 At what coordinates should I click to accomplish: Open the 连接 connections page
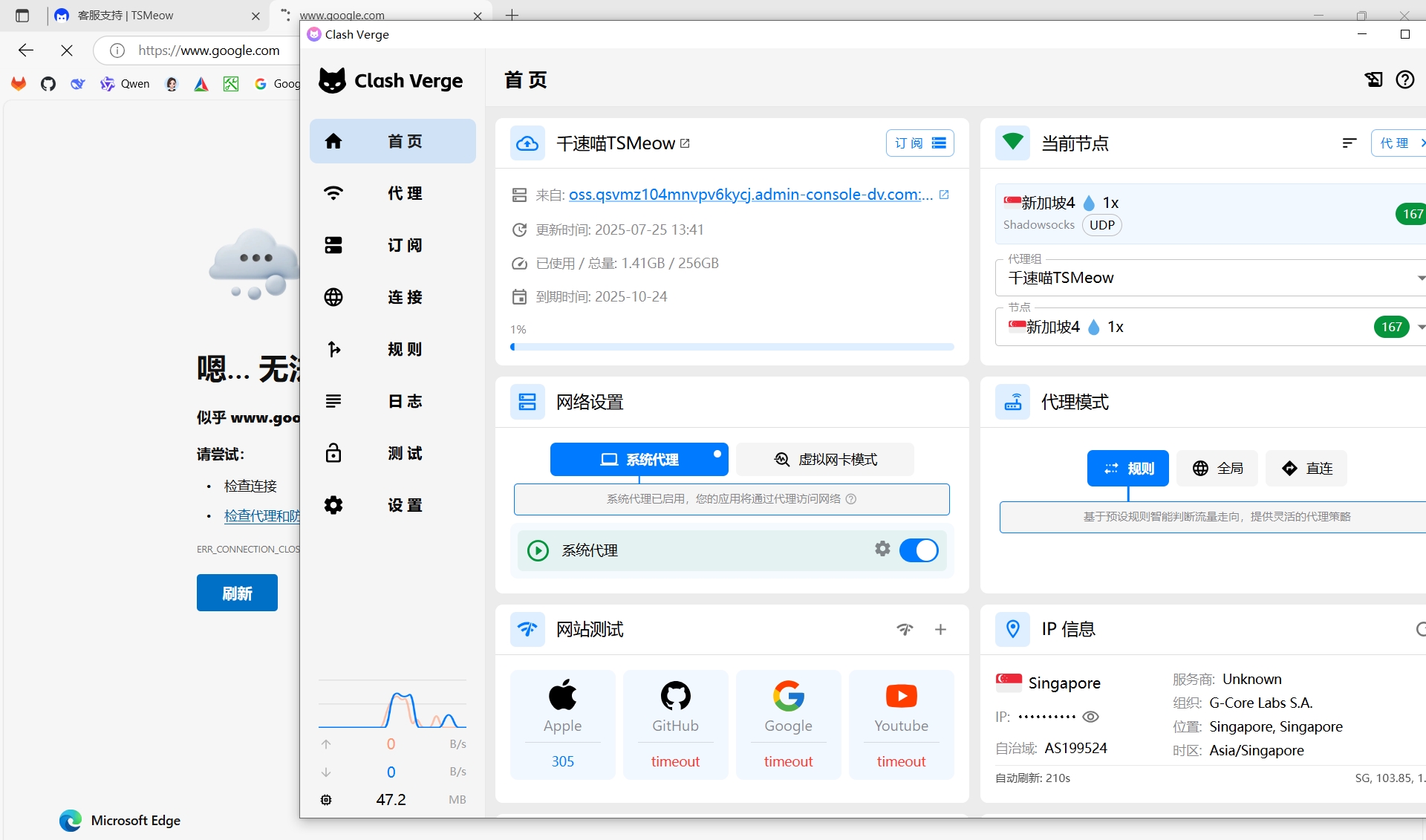(392, 297)
